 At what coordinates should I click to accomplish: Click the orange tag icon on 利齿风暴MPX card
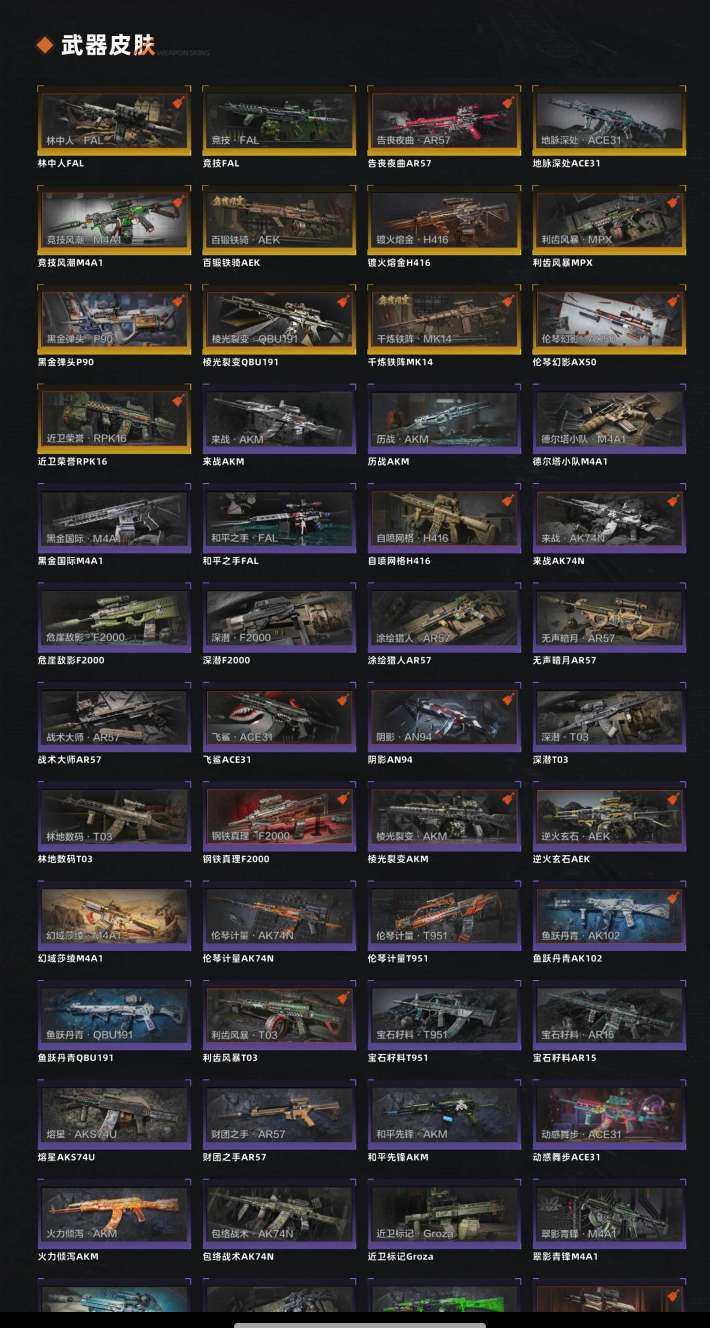(x=675, y=202)
